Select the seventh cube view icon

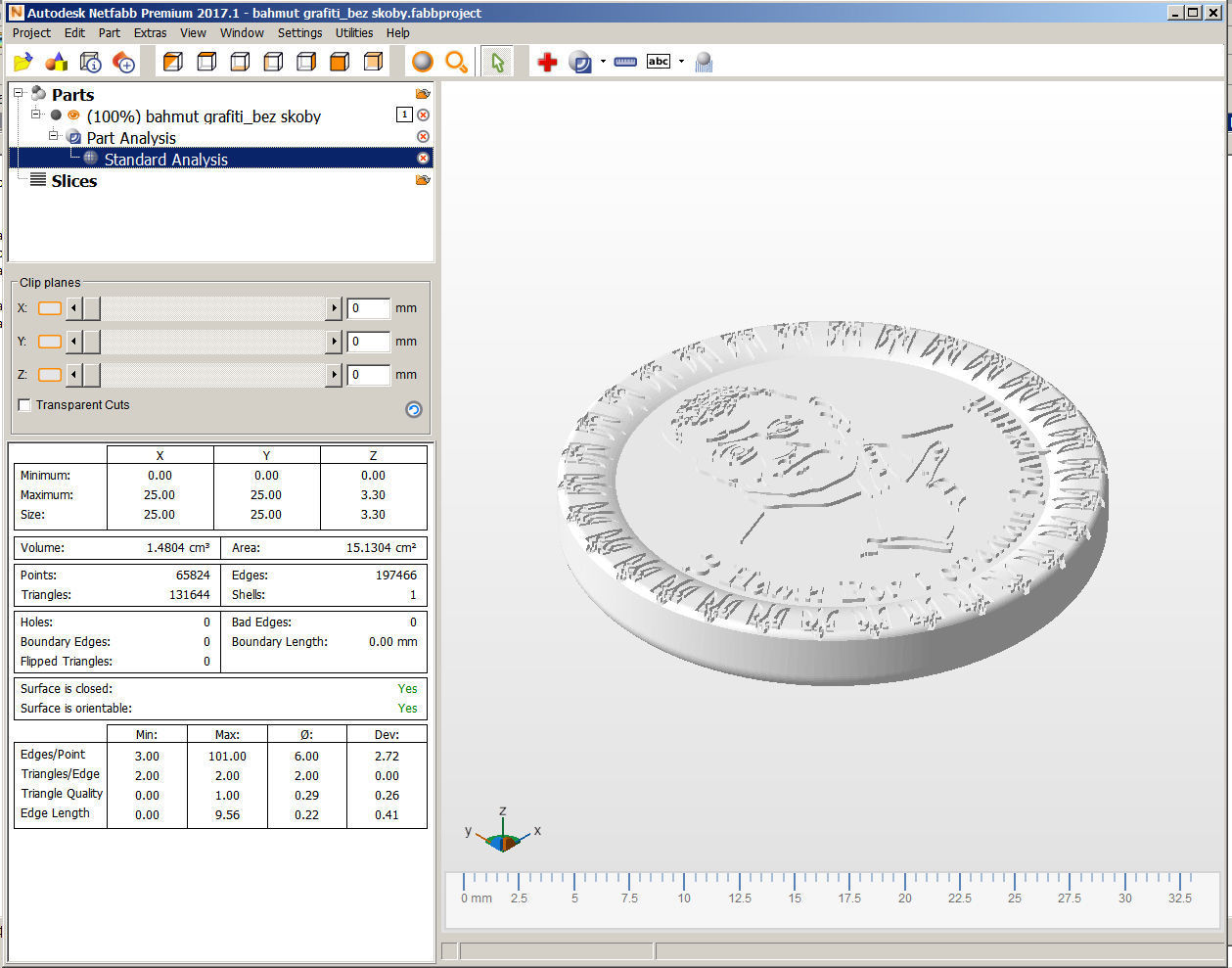[373, 63]
